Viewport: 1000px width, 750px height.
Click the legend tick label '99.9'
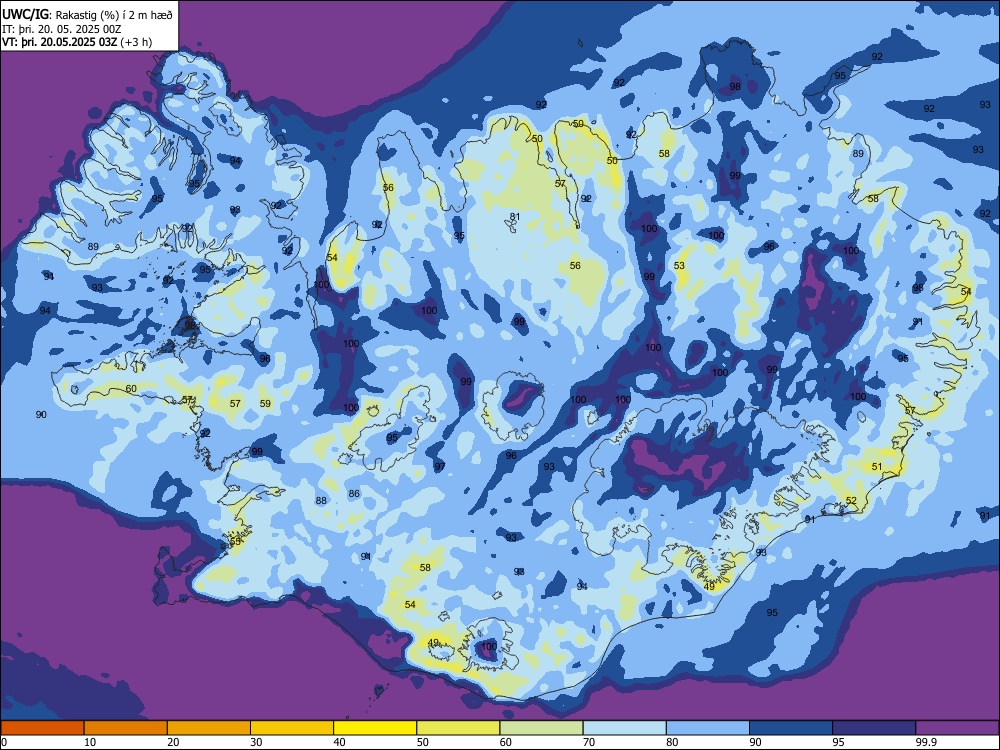coord(926,742)
